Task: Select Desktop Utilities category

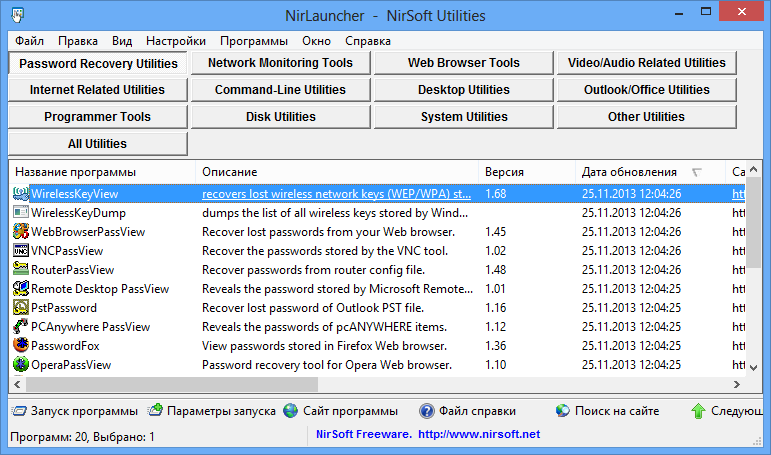Action: pyautogui.click(x=463, y=90)
